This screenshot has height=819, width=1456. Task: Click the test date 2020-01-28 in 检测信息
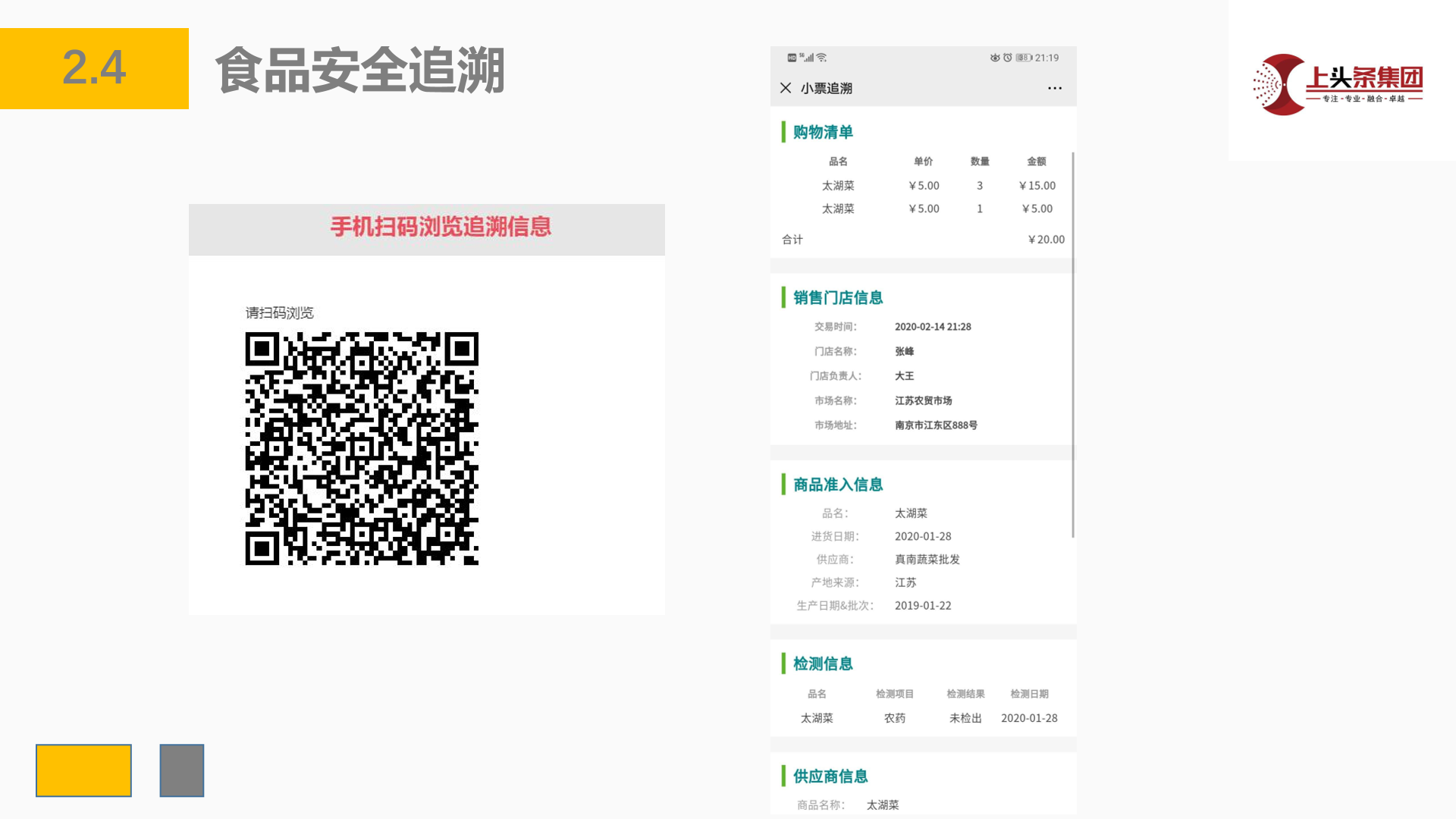coord(1029,717)
